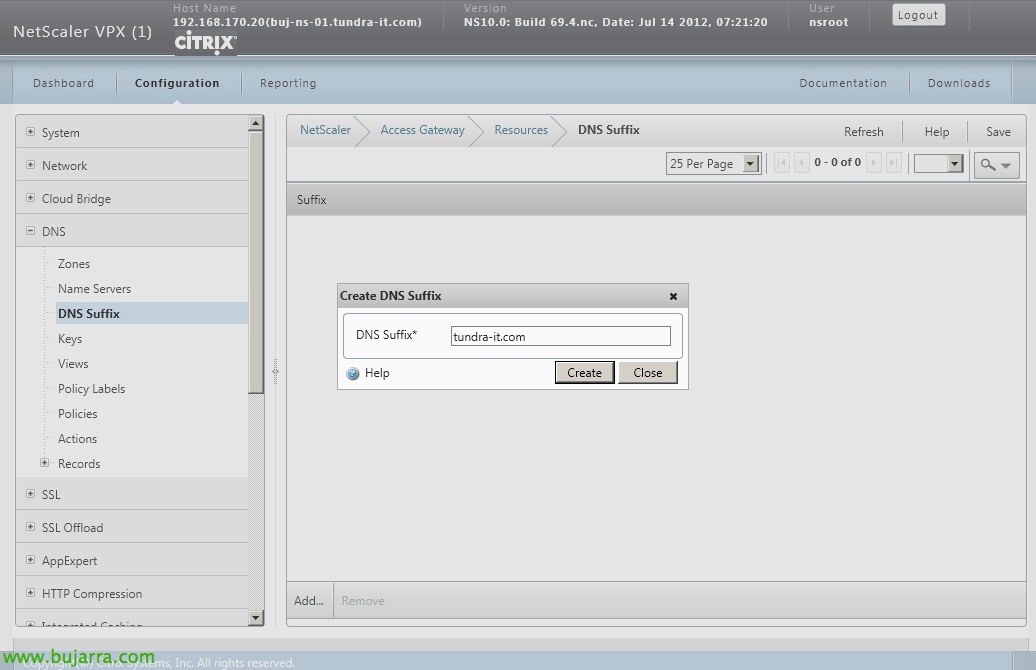Click the Help text in dialog
This screenshot has height=670, width=1036.
[x=377, y=373]
